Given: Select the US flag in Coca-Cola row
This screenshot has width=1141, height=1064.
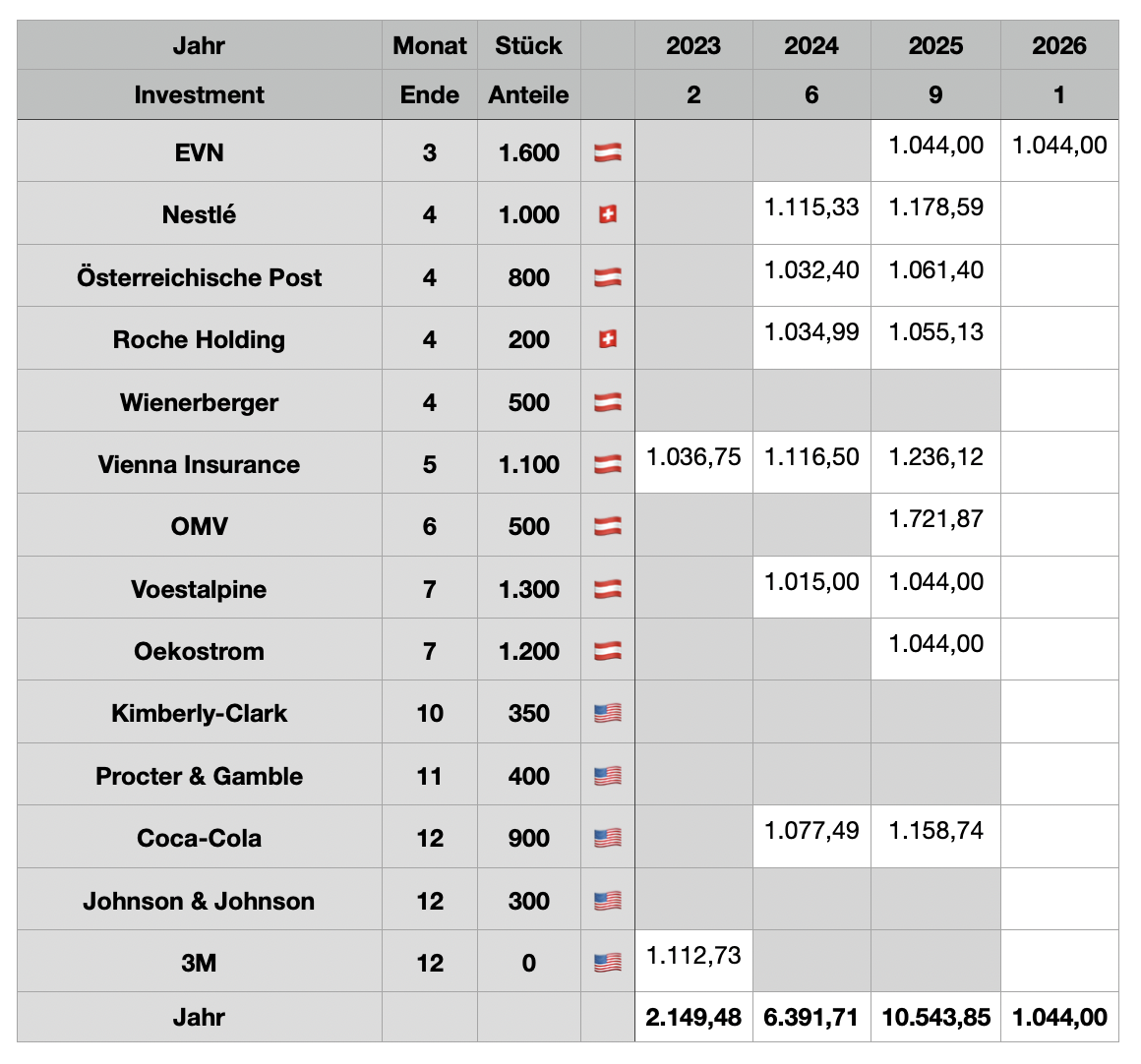Looking at the screenshot, I should point(607,838).
